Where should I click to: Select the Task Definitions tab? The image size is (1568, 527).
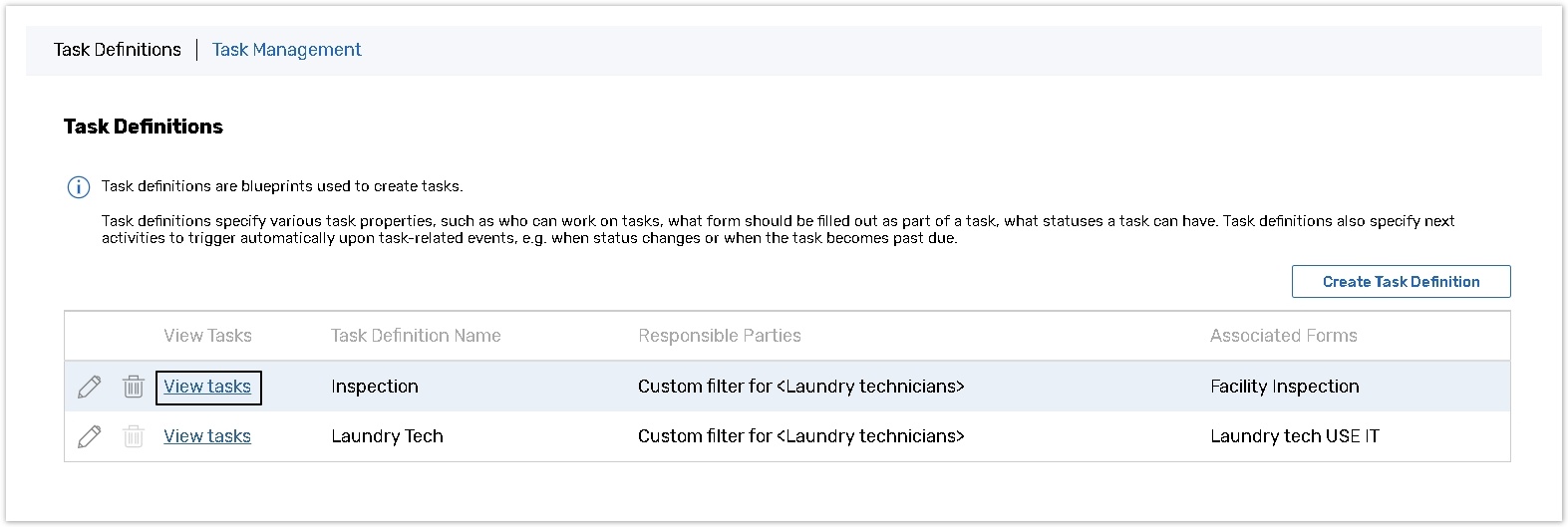pyautogui.click(x=118, y=50)
